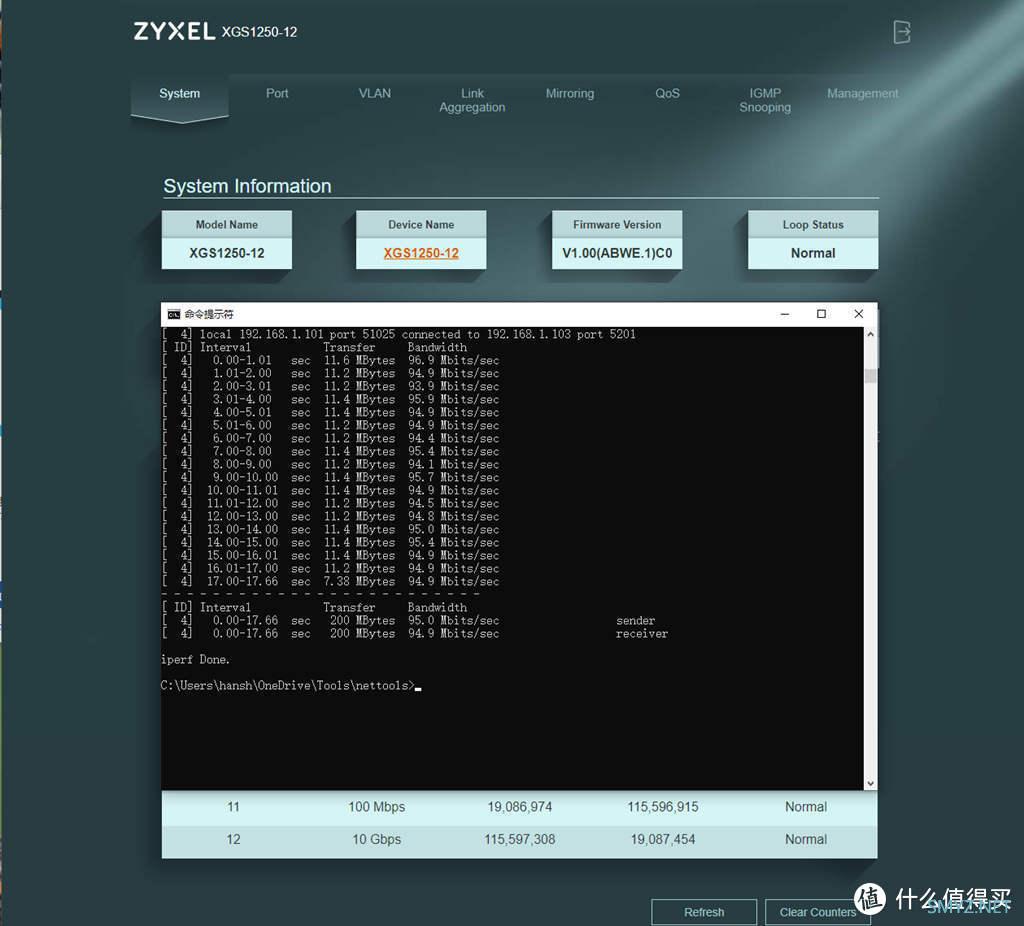Screen dimensions: 1024x926
Task: Click the console scrollbar down arrow
Action: pyautogui.click(x=871, y=783)
